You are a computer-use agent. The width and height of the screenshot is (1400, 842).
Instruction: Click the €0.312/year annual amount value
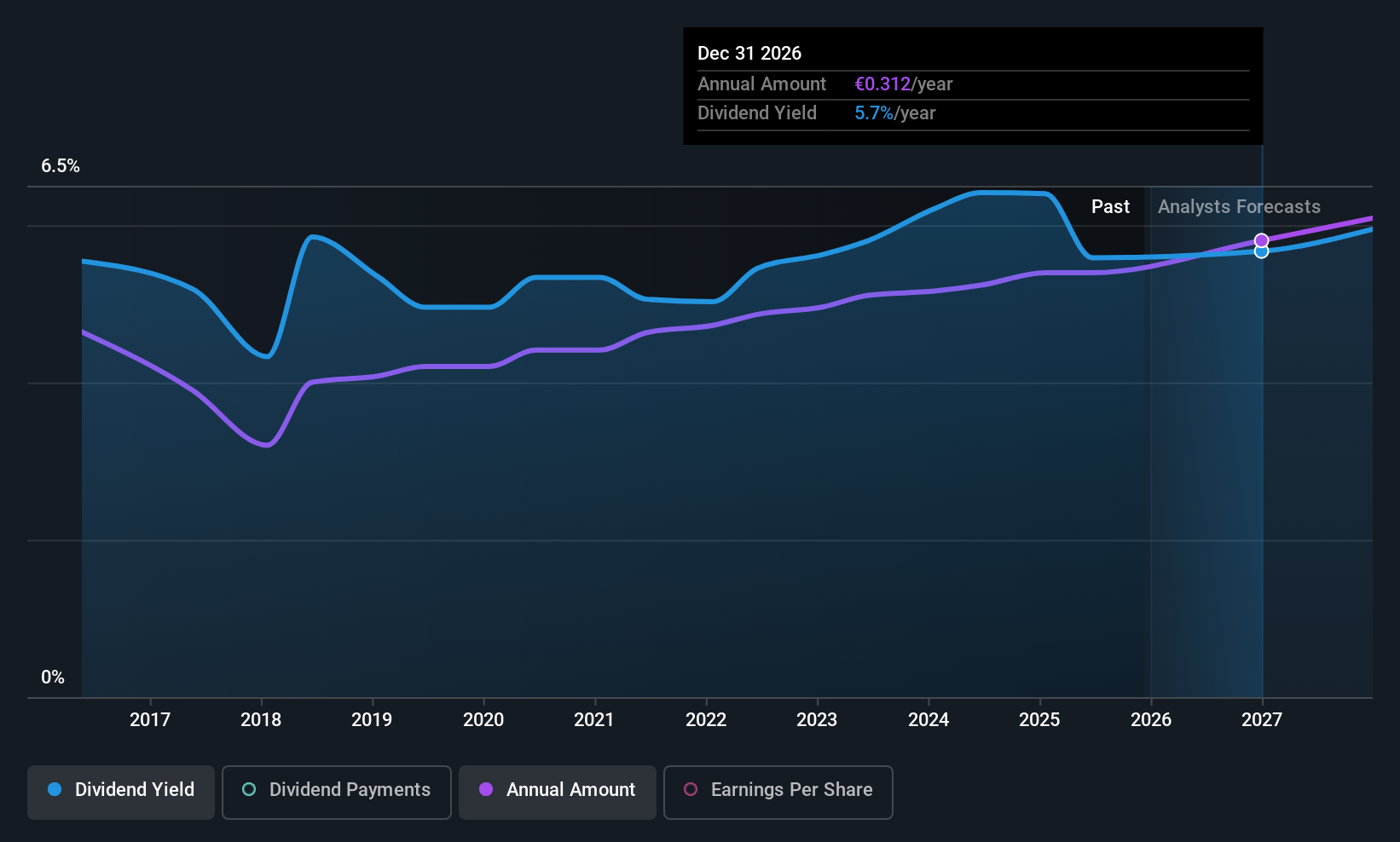click(x=903, y=84)
